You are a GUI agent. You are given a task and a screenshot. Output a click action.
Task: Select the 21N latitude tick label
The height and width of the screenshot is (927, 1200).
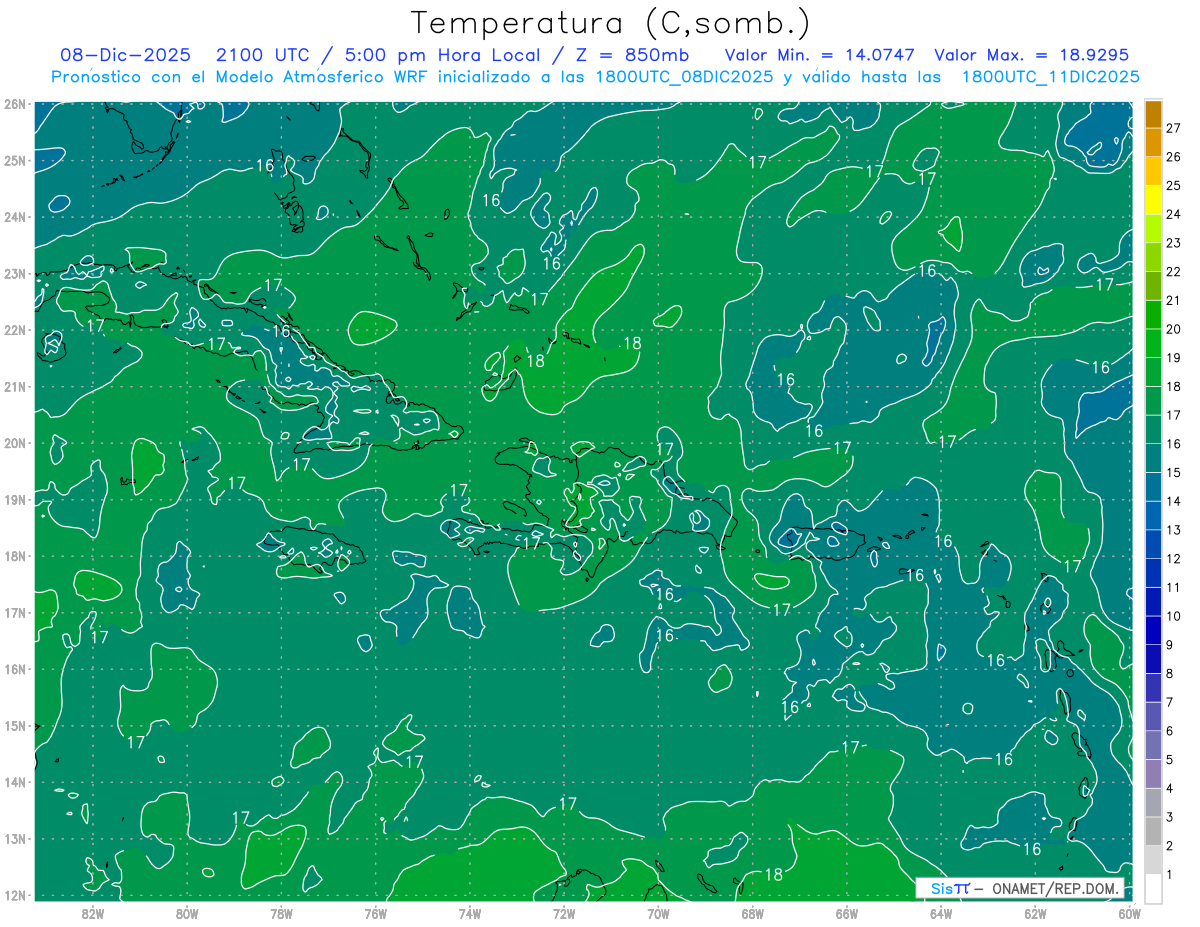(x=15, y=387)
